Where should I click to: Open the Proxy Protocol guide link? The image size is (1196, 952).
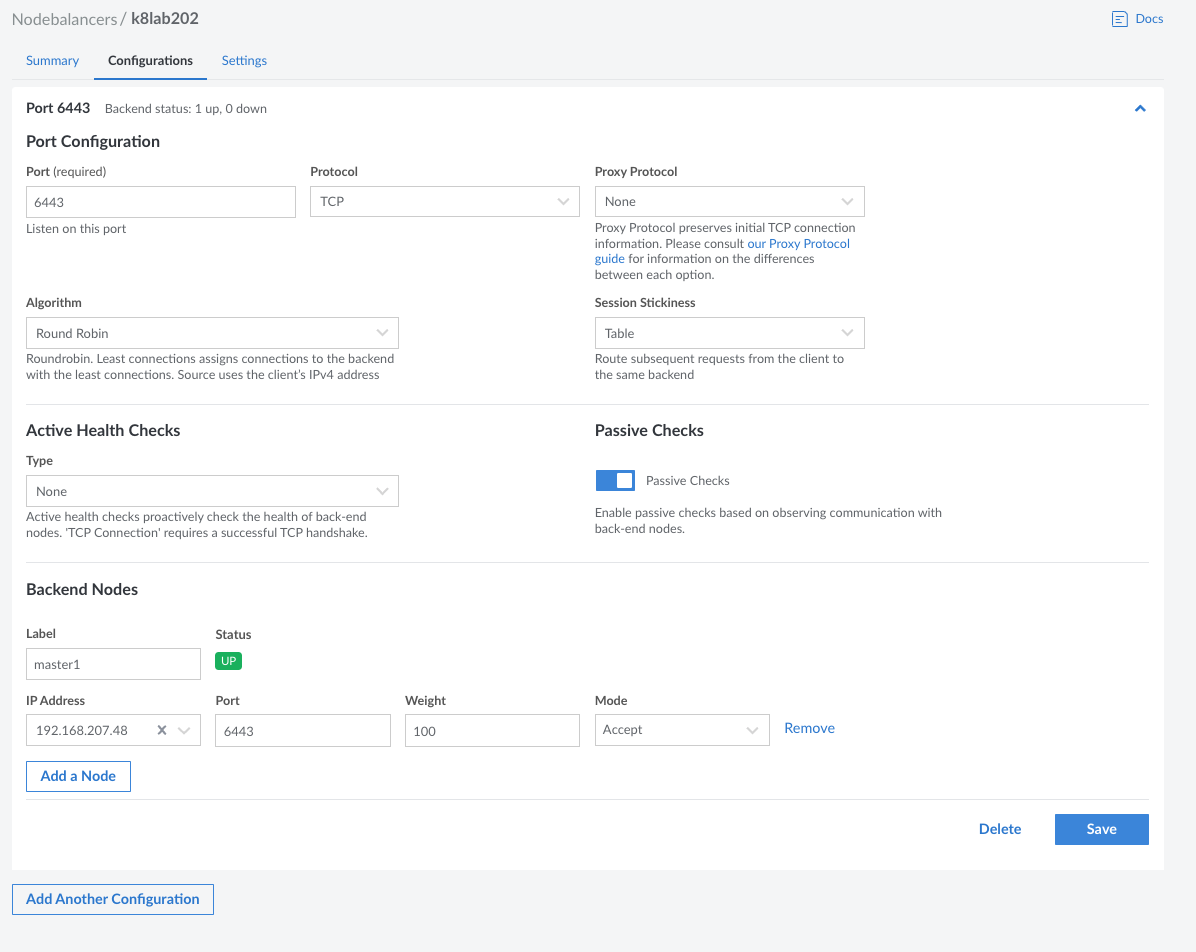[798, 244]
